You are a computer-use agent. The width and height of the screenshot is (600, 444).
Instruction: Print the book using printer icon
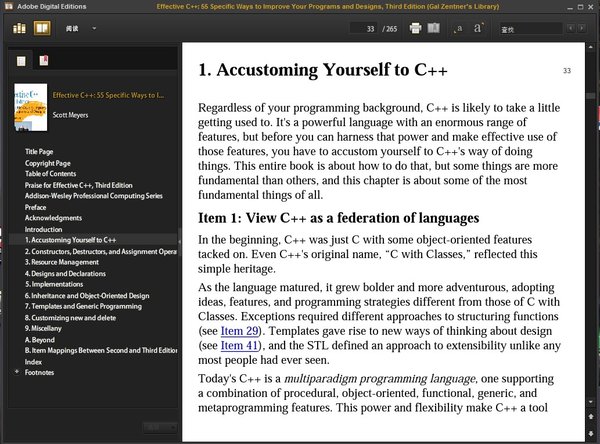415,28
